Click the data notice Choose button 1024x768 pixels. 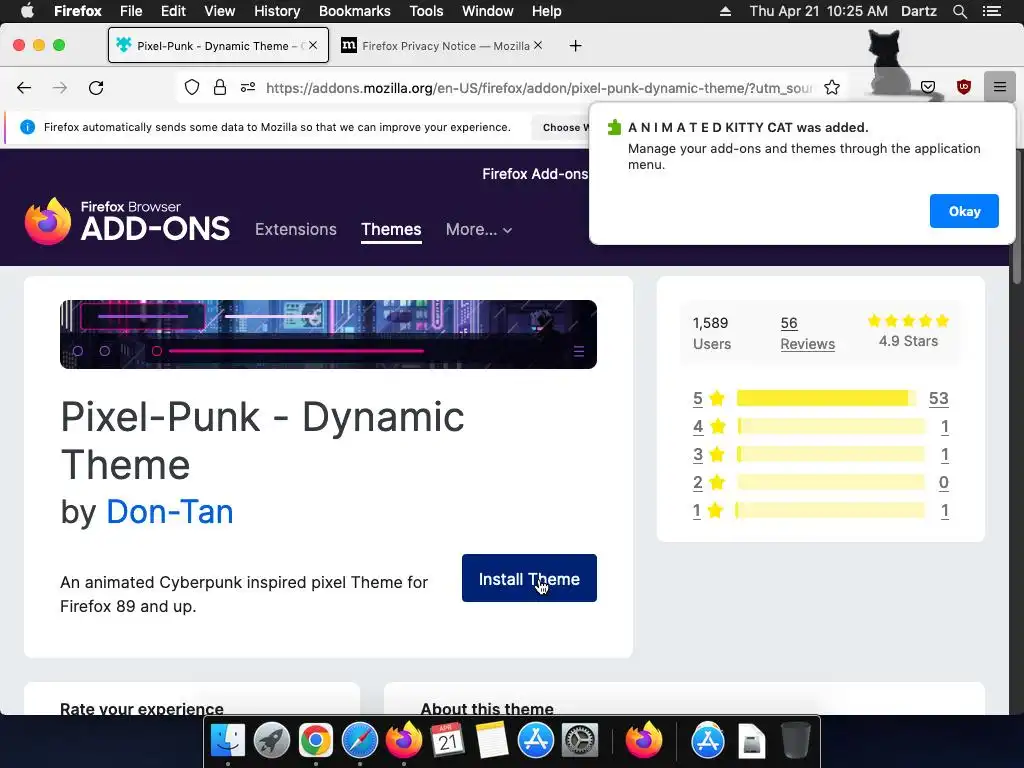[562, 127]
